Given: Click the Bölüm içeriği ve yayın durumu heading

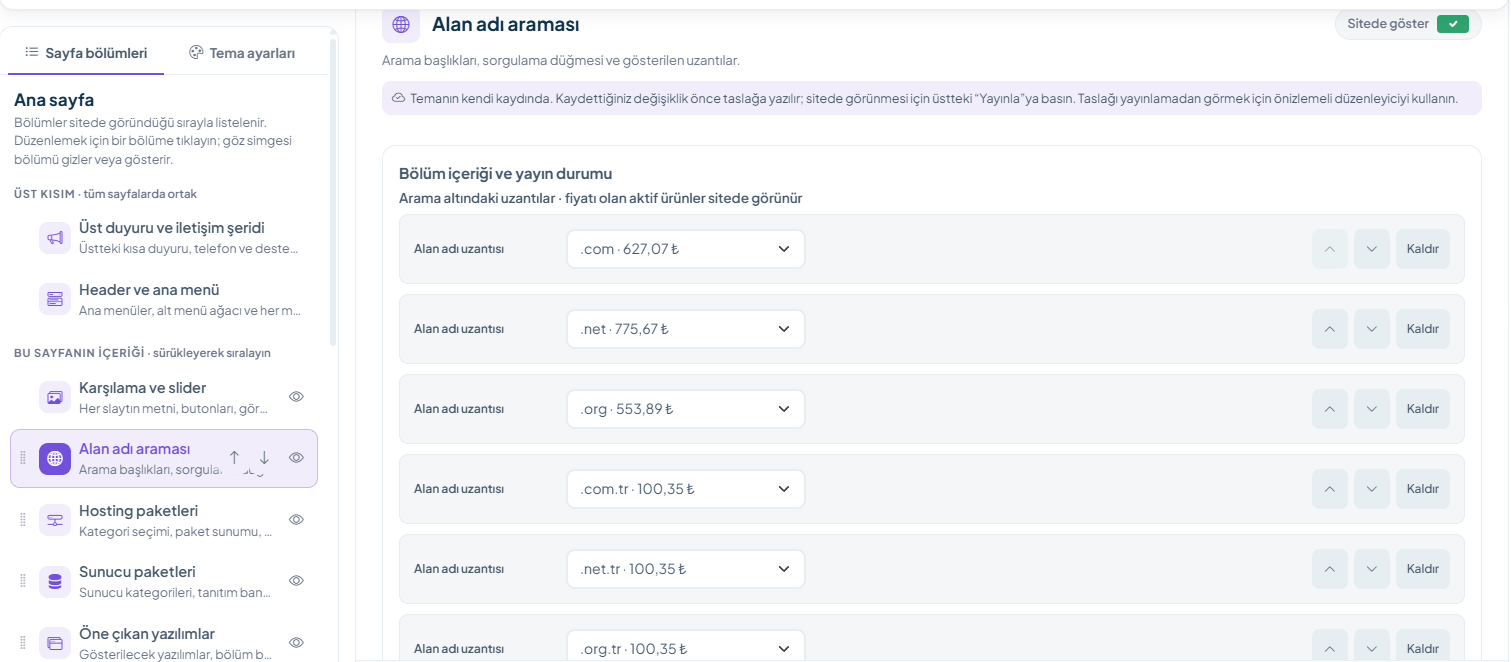Looking at the screenshot, I should point(505,174).
